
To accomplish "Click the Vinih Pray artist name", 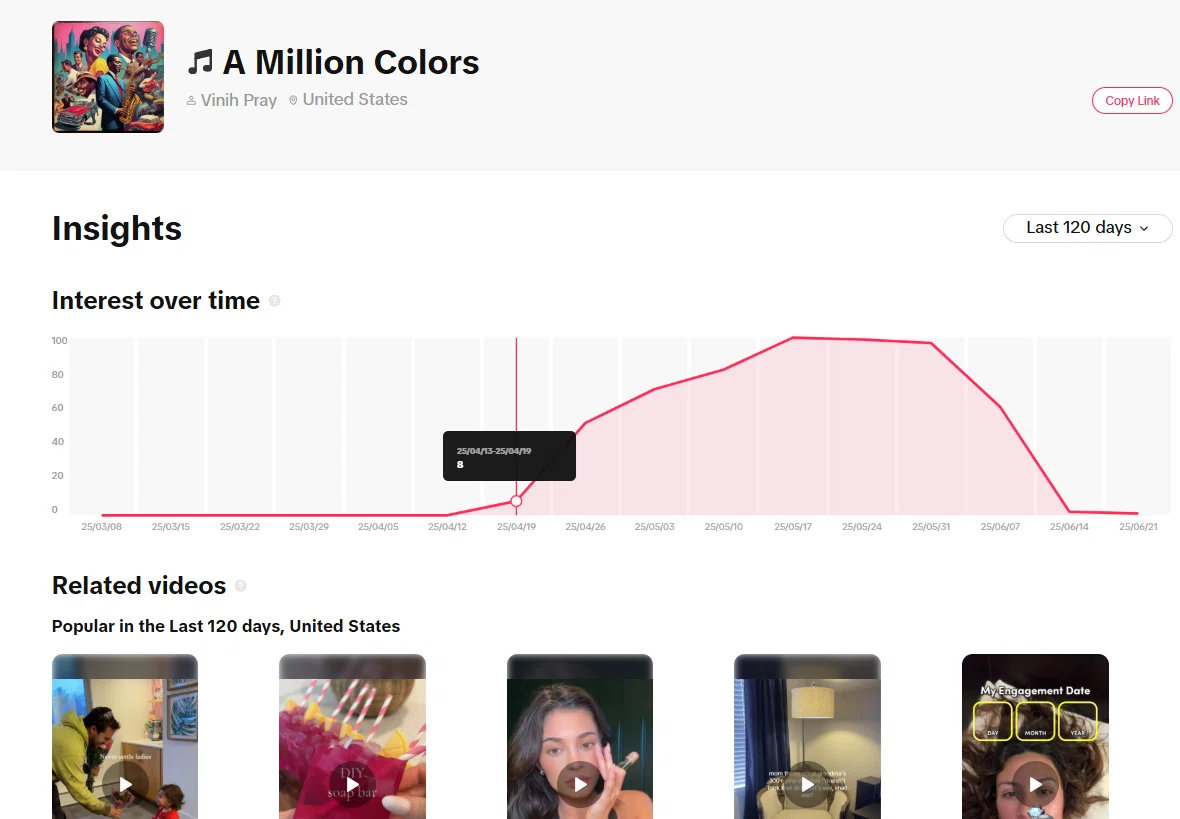I will tap(239, 100).
